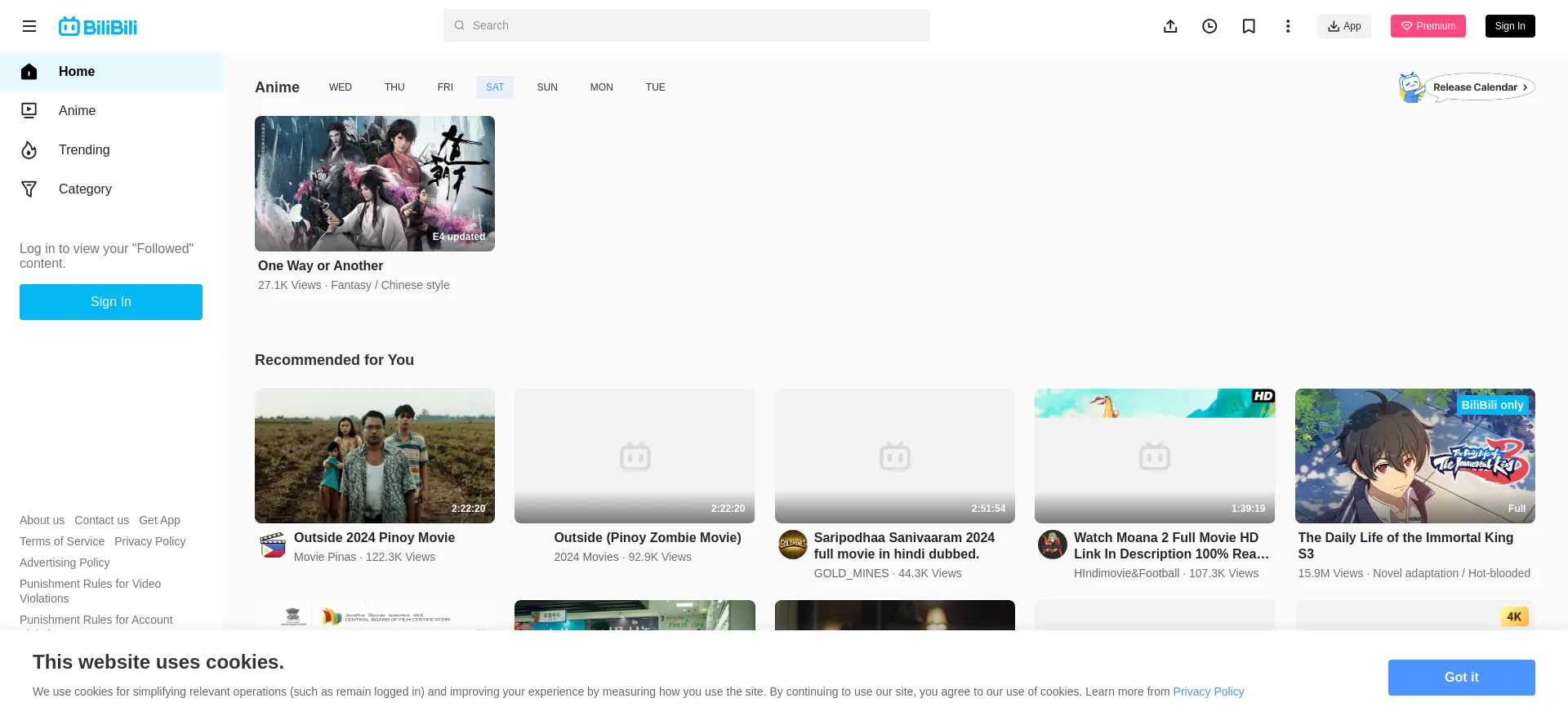Click the GOLD_MINES channel name
Viewport: 1568px width, 725px height.
[x=851, y=574]
